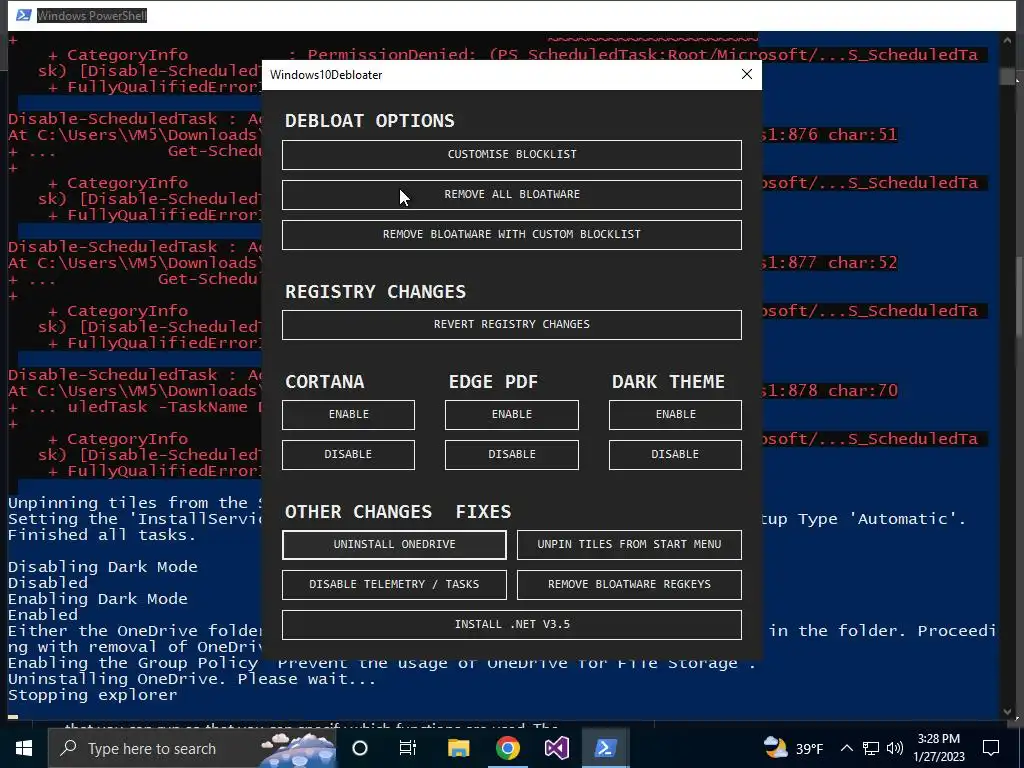Disable Cortana
The height and width of the screenshot is (768, 1024).
click(x=348, y=455)
